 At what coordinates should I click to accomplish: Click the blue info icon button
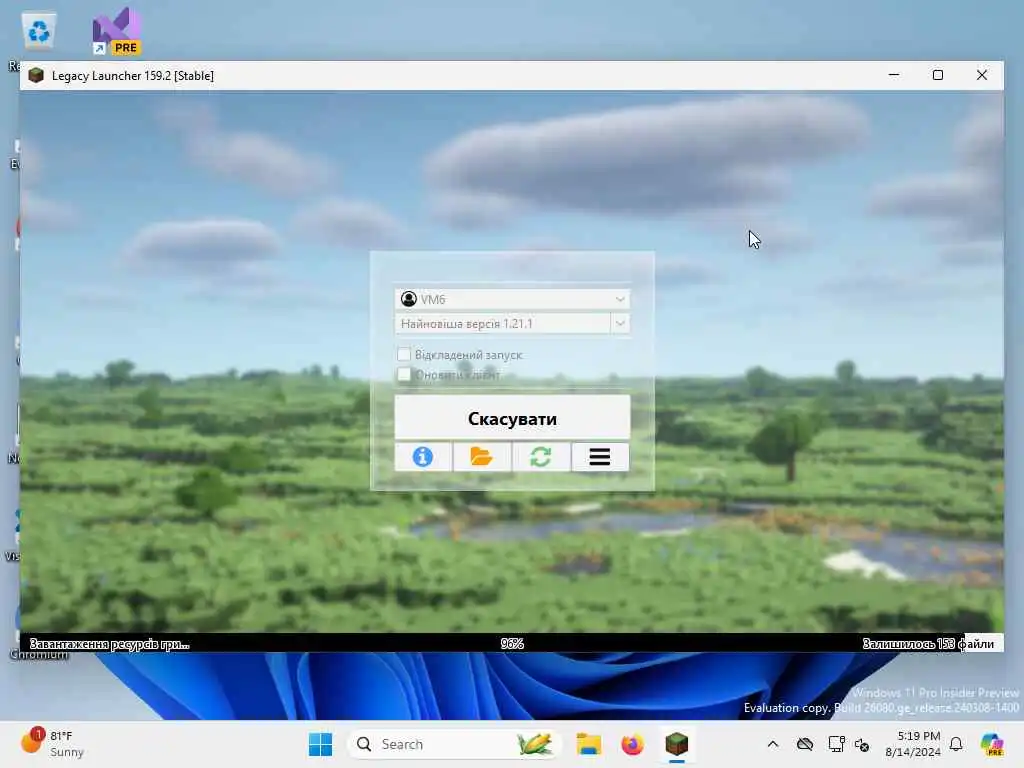tap(423, 456)
